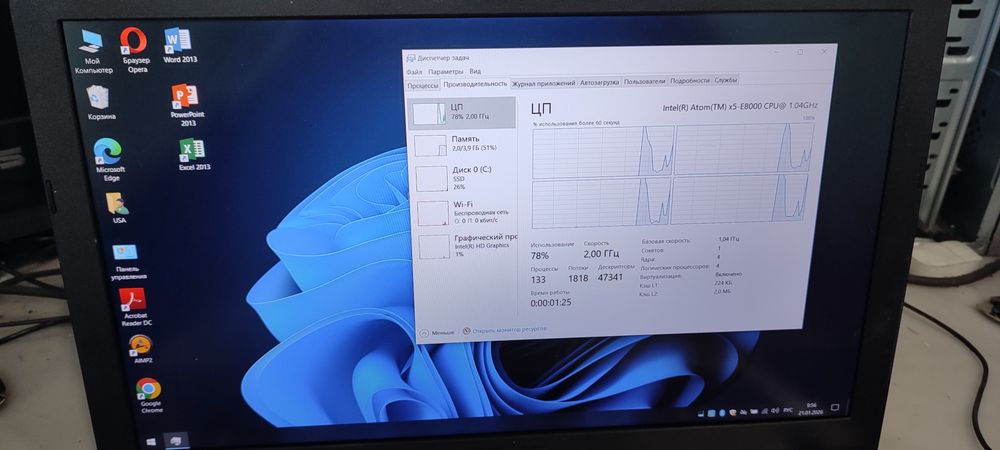Viewport: 1000px width, 450px height.
Task: Click the Диспетчер задач title bar icon
Action: coord(412,58)
